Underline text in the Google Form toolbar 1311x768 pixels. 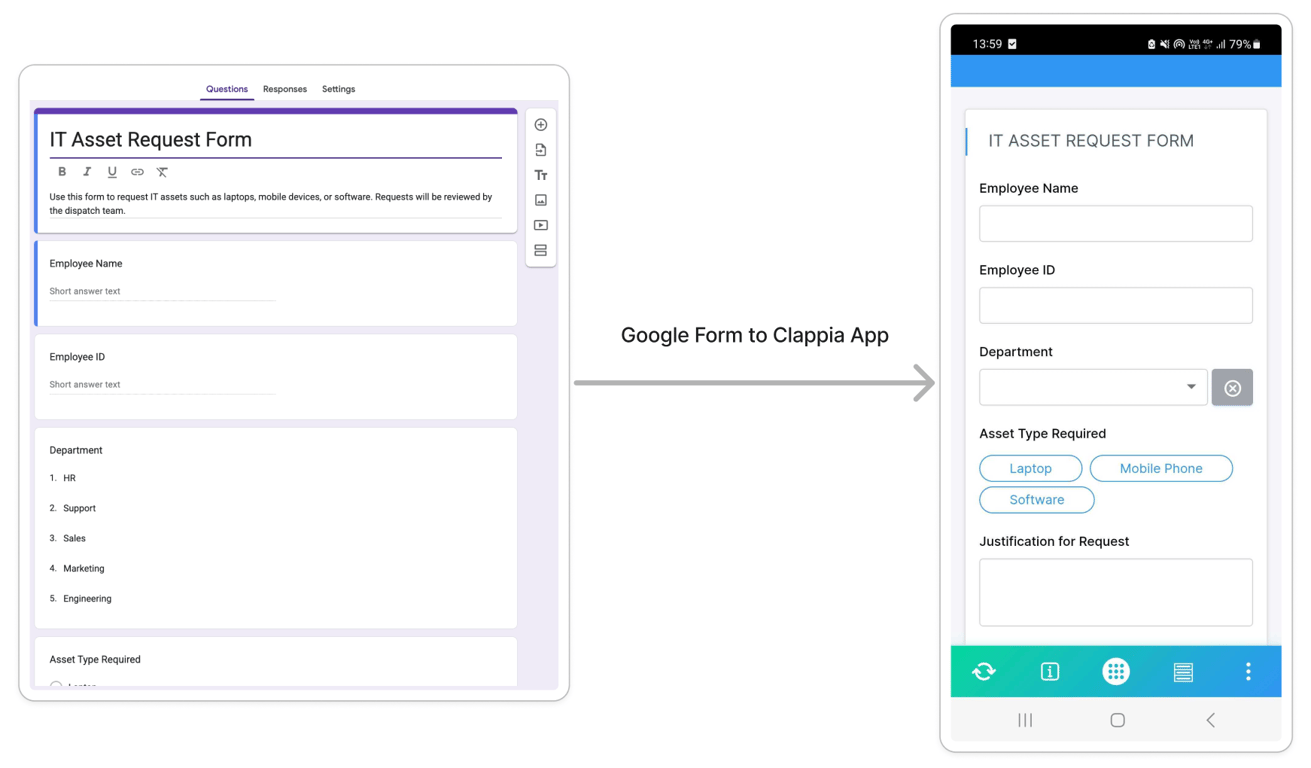[112, 172]
